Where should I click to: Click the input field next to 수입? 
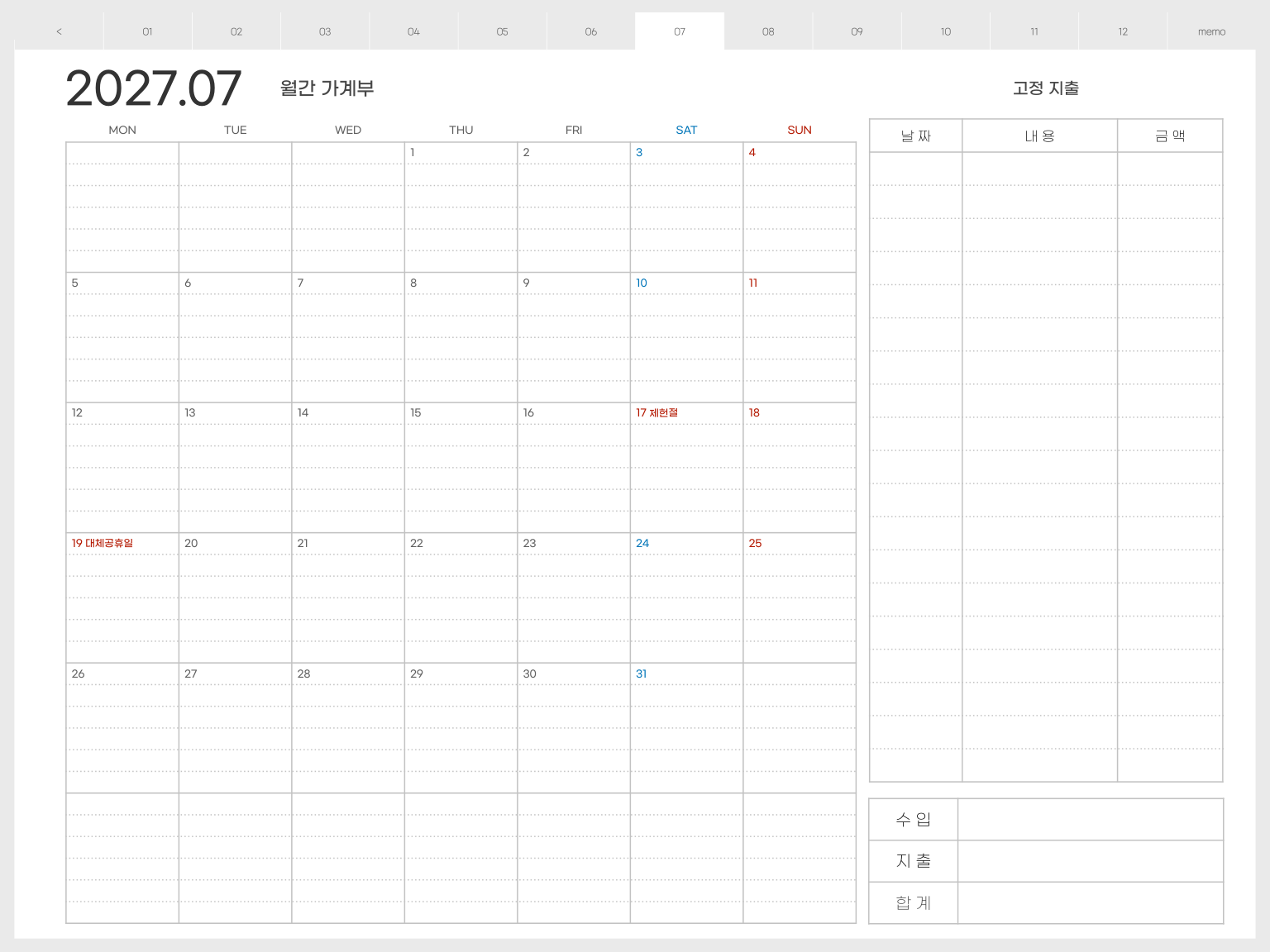tap(1091, 820)
